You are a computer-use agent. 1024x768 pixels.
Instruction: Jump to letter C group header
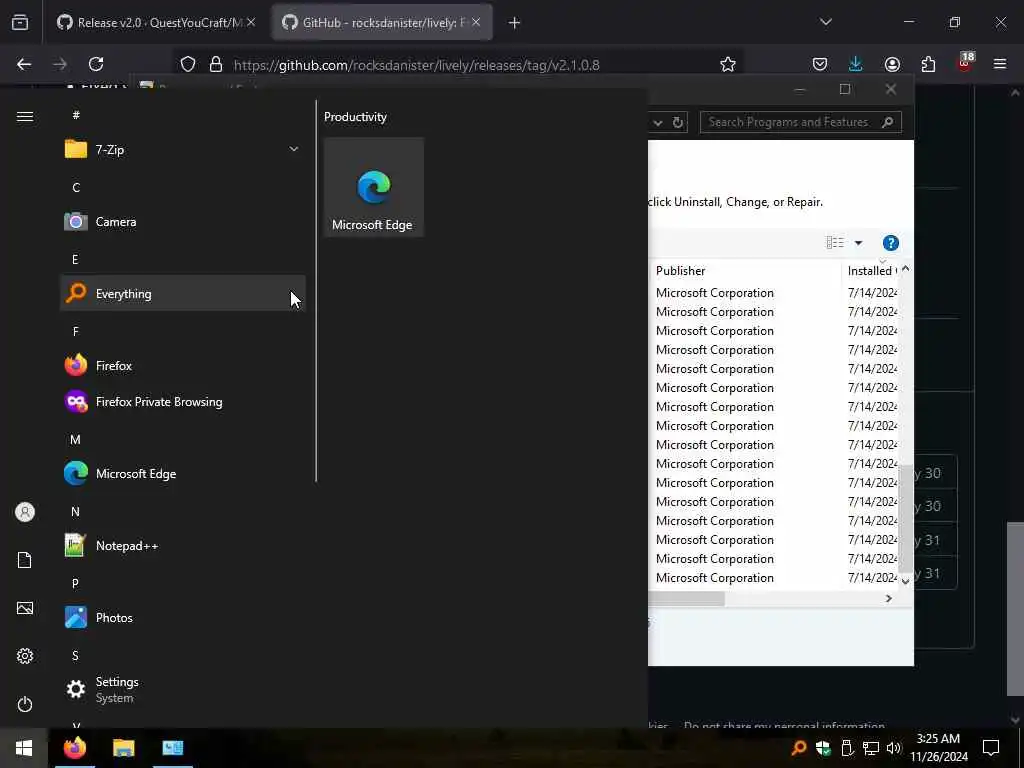[76, 187]
